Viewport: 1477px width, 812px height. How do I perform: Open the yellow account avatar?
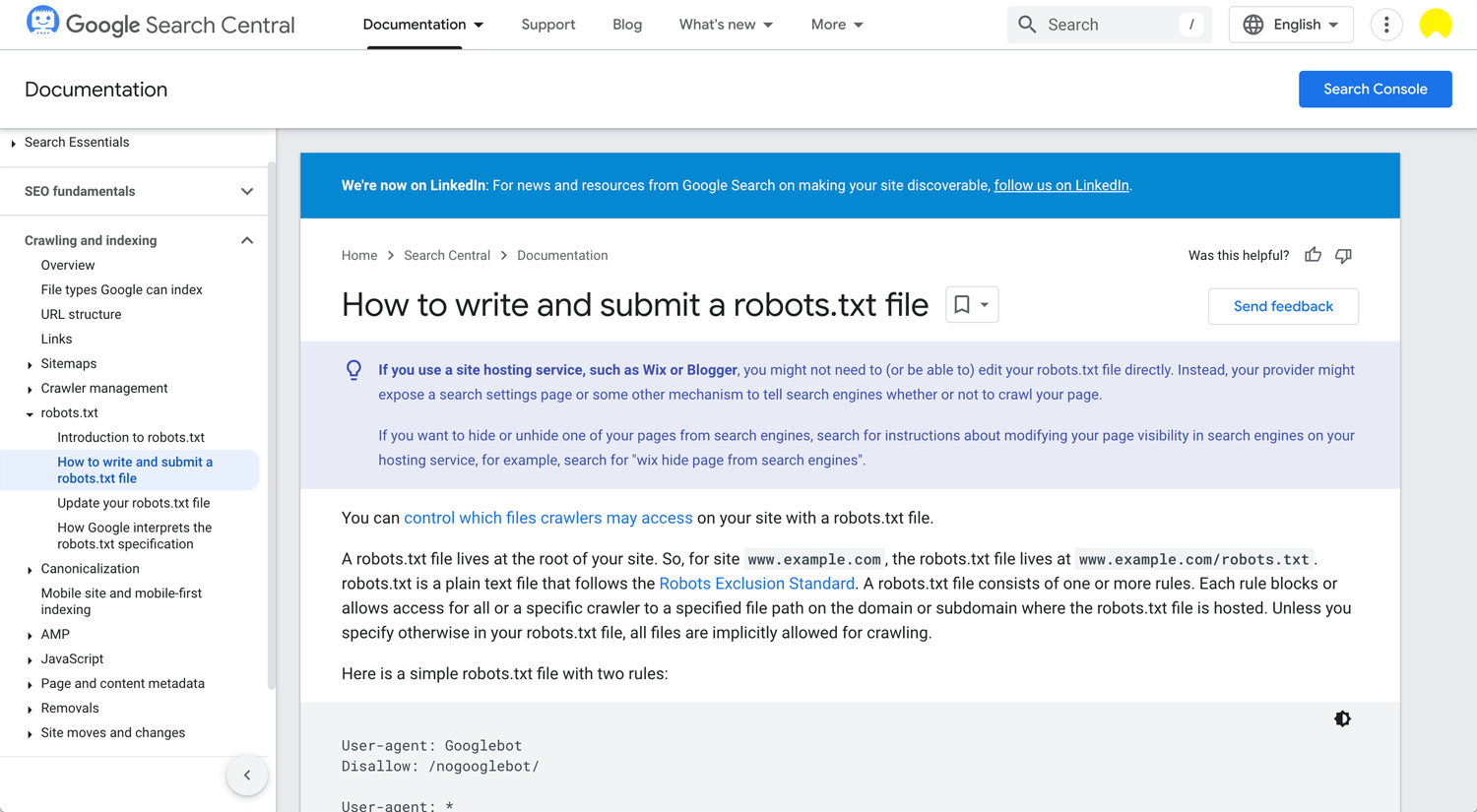[x=1436, y=25]
